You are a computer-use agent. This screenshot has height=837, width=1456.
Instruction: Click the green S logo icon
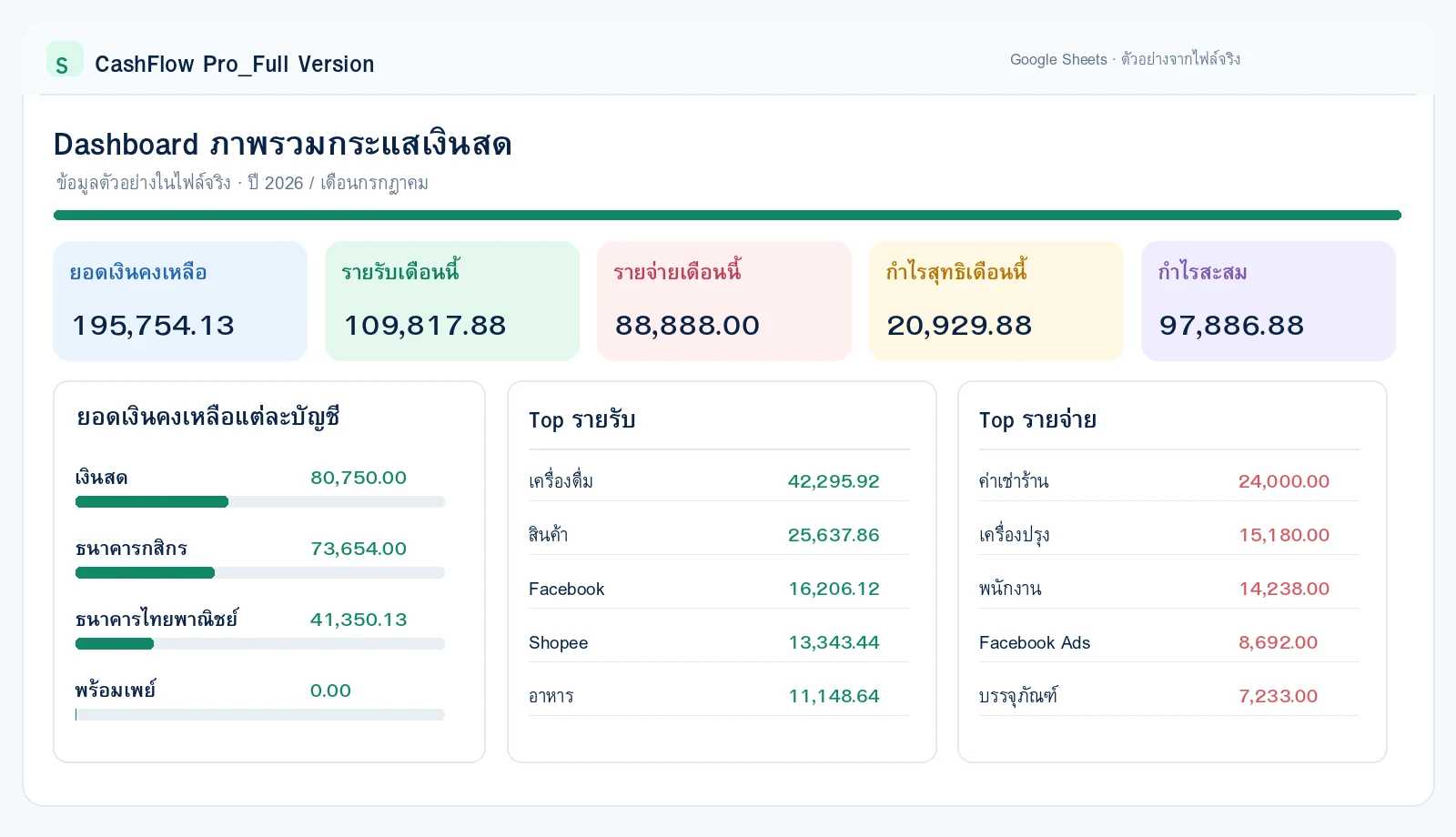pyautogui.click(x=65, y=59)
